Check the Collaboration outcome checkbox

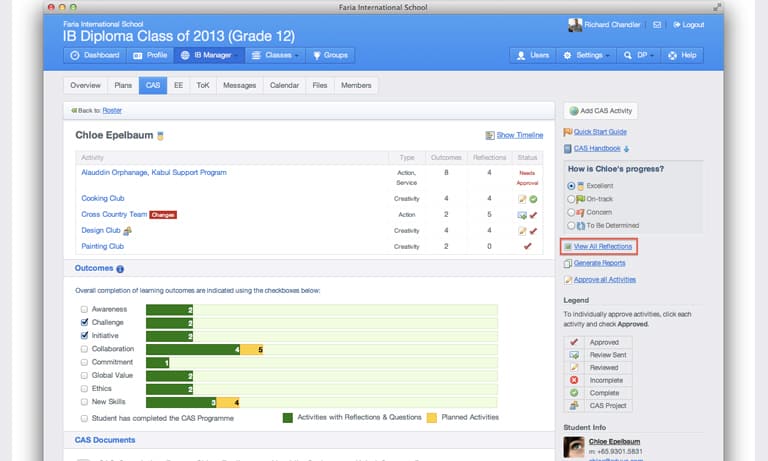pyautogui.click(x=84, y=349)
